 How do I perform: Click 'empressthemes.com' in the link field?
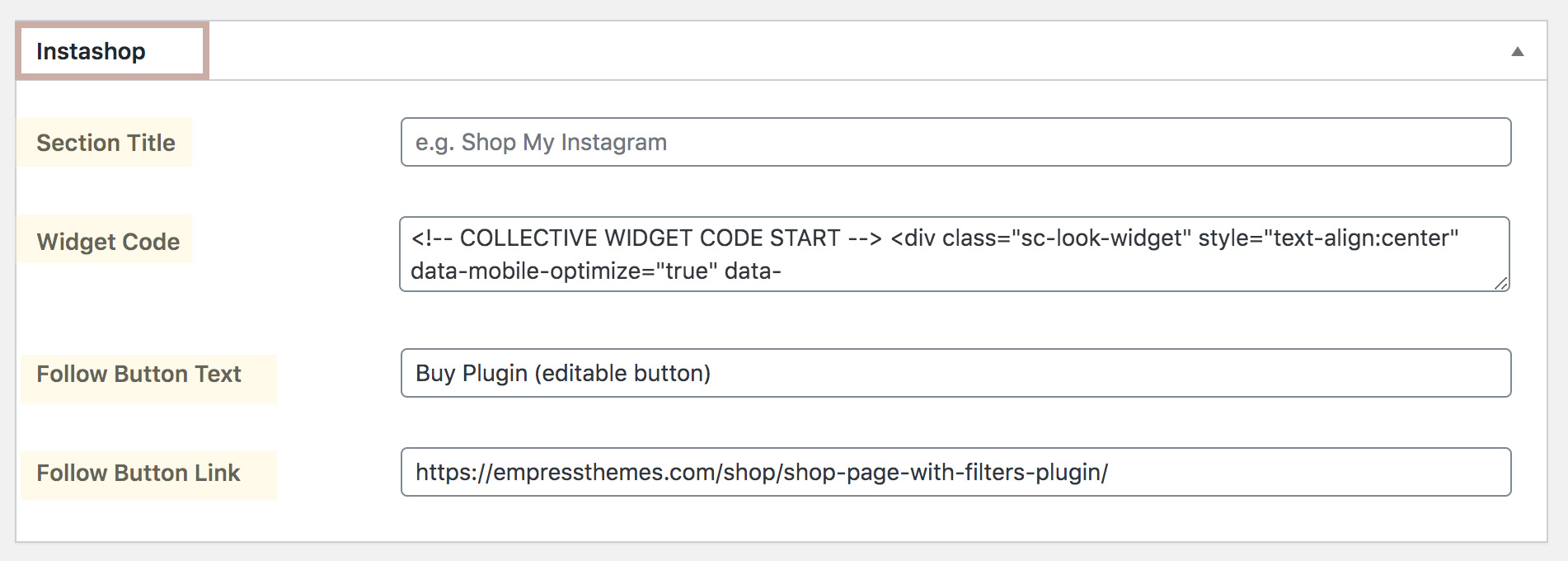(604, 473)
